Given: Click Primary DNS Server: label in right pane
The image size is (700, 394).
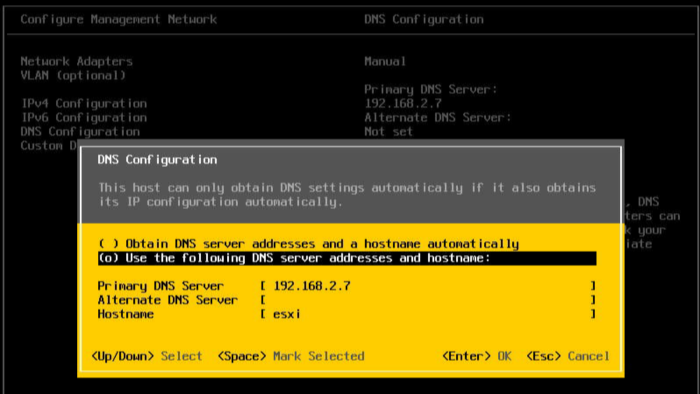Looking at the screenshot, I should coord(430,89).
